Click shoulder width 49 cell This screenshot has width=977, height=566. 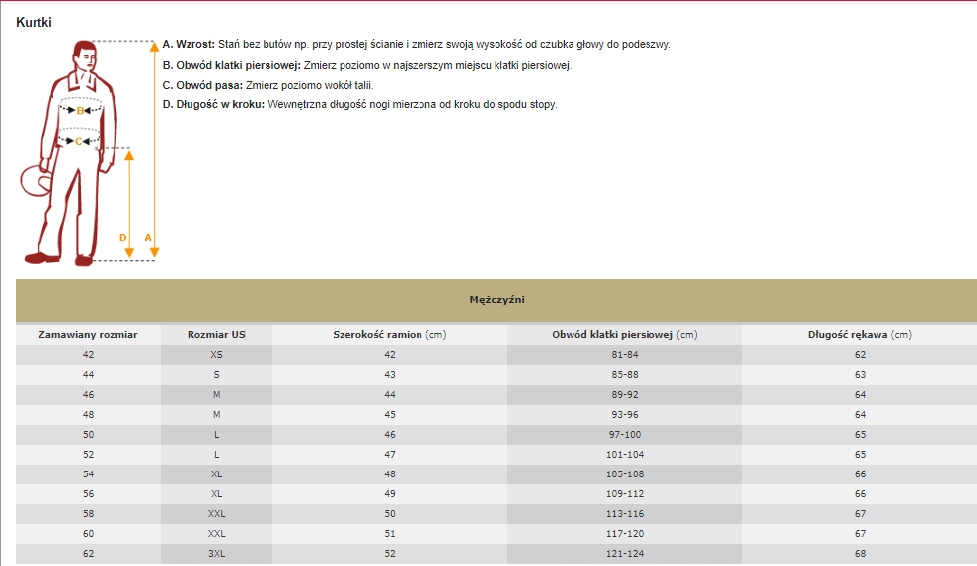tap(389, 494)
